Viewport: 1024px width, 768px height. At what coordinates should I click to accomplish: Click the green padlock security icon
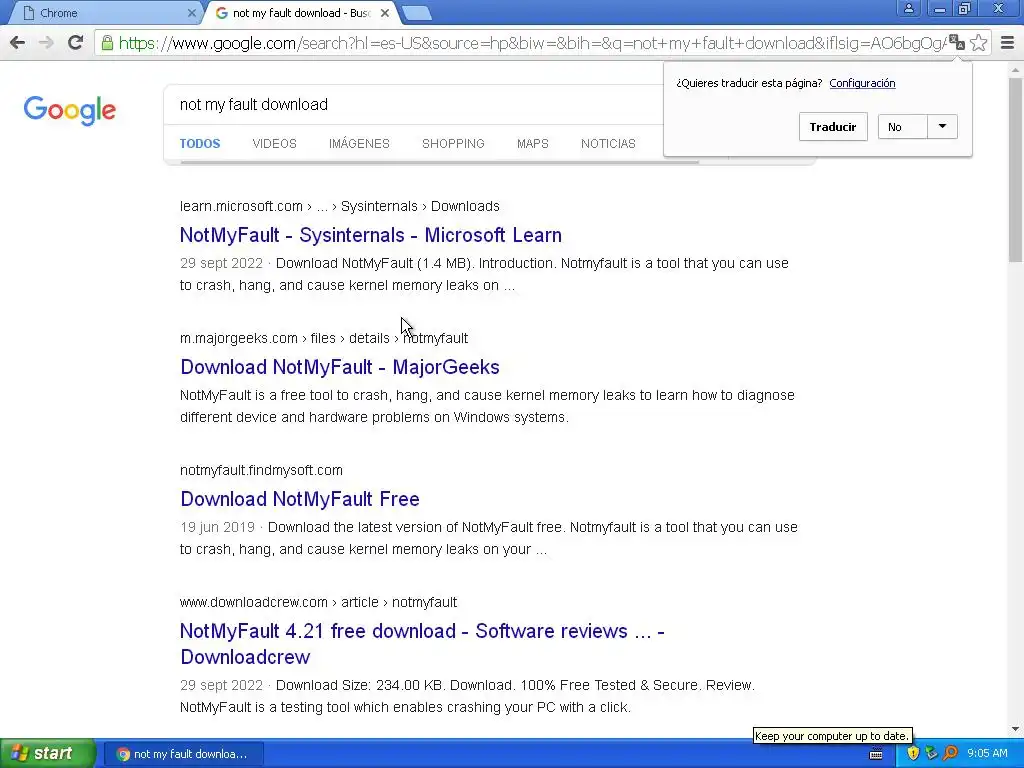tap(107, 43)
